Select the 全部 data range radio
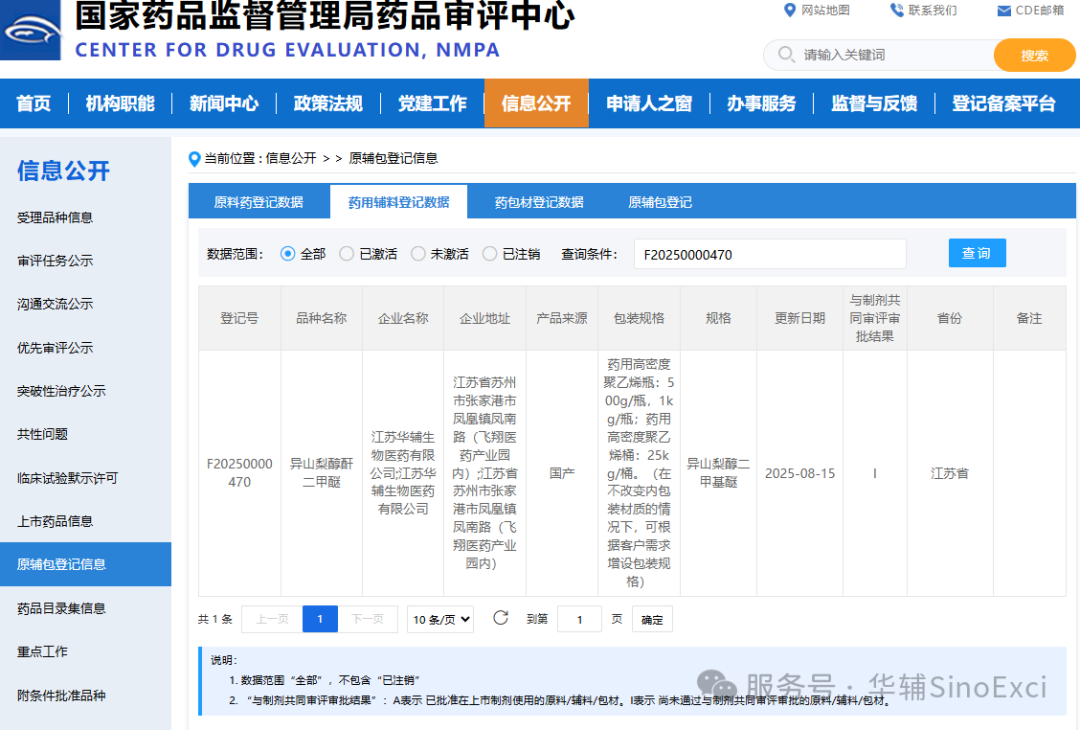Screen dimensions: 1080x730 coord(288,254)
